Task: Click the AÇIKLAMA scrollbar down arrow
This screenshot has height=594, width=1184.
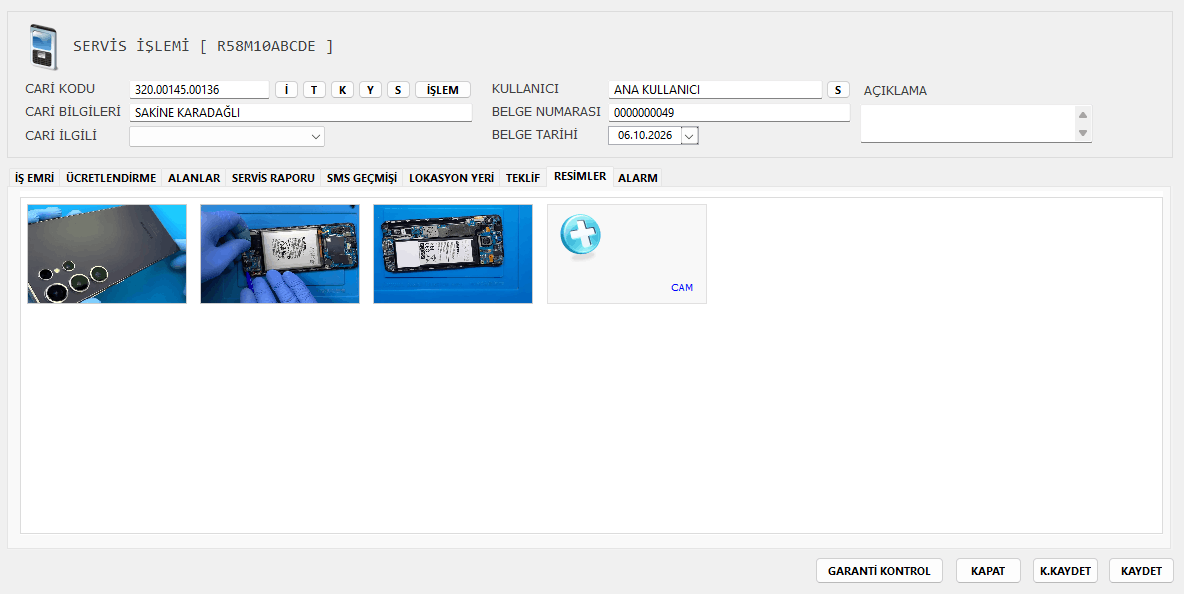Action: [x=1083, y=133]
